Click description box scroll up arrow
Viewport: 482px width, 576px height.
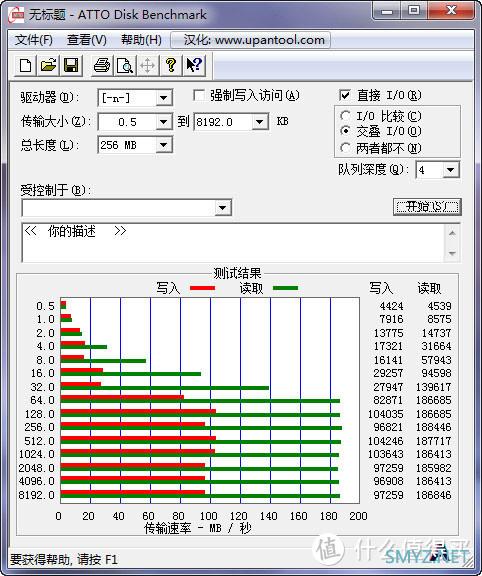452,233
